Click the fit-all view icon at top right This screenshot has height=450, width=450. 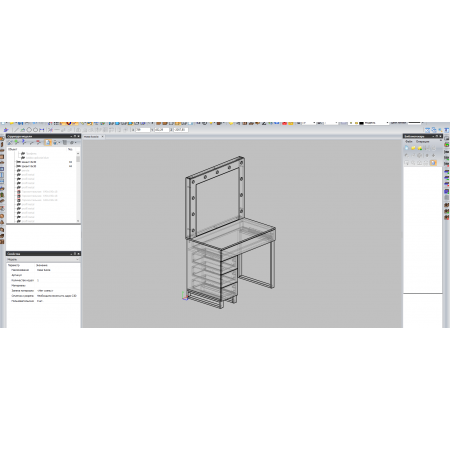click(x=427, y=130)
